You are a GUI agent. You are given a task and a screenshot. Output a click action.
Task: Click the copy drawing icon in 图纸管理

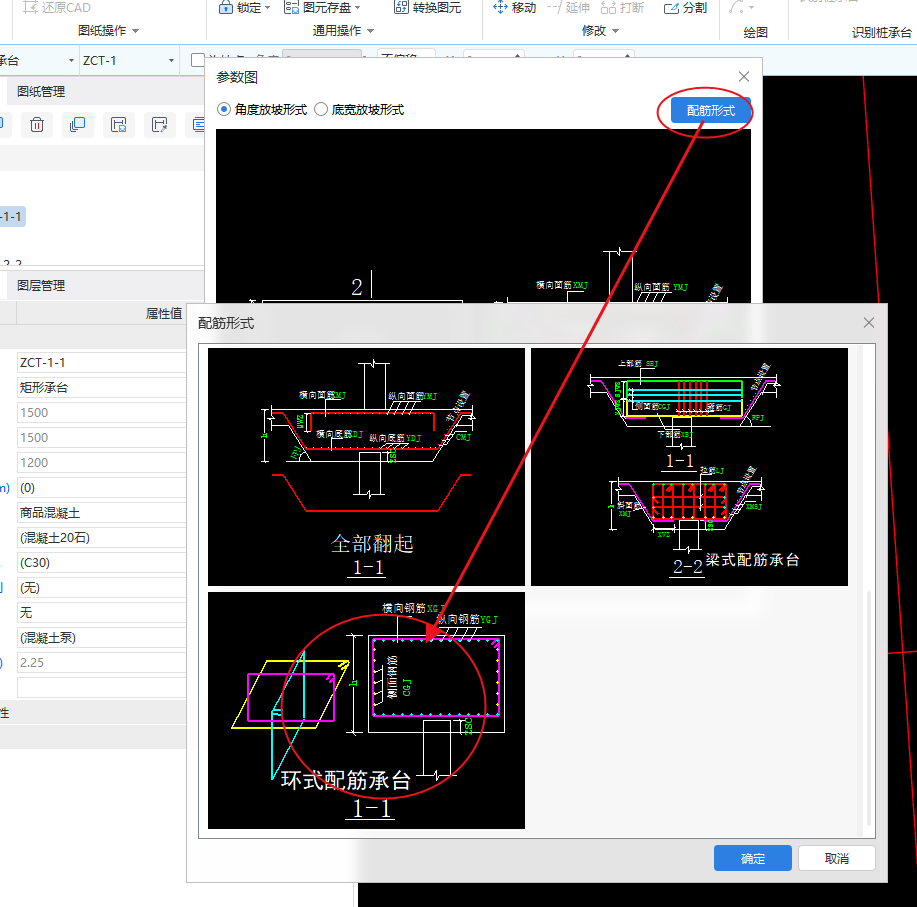78,125
